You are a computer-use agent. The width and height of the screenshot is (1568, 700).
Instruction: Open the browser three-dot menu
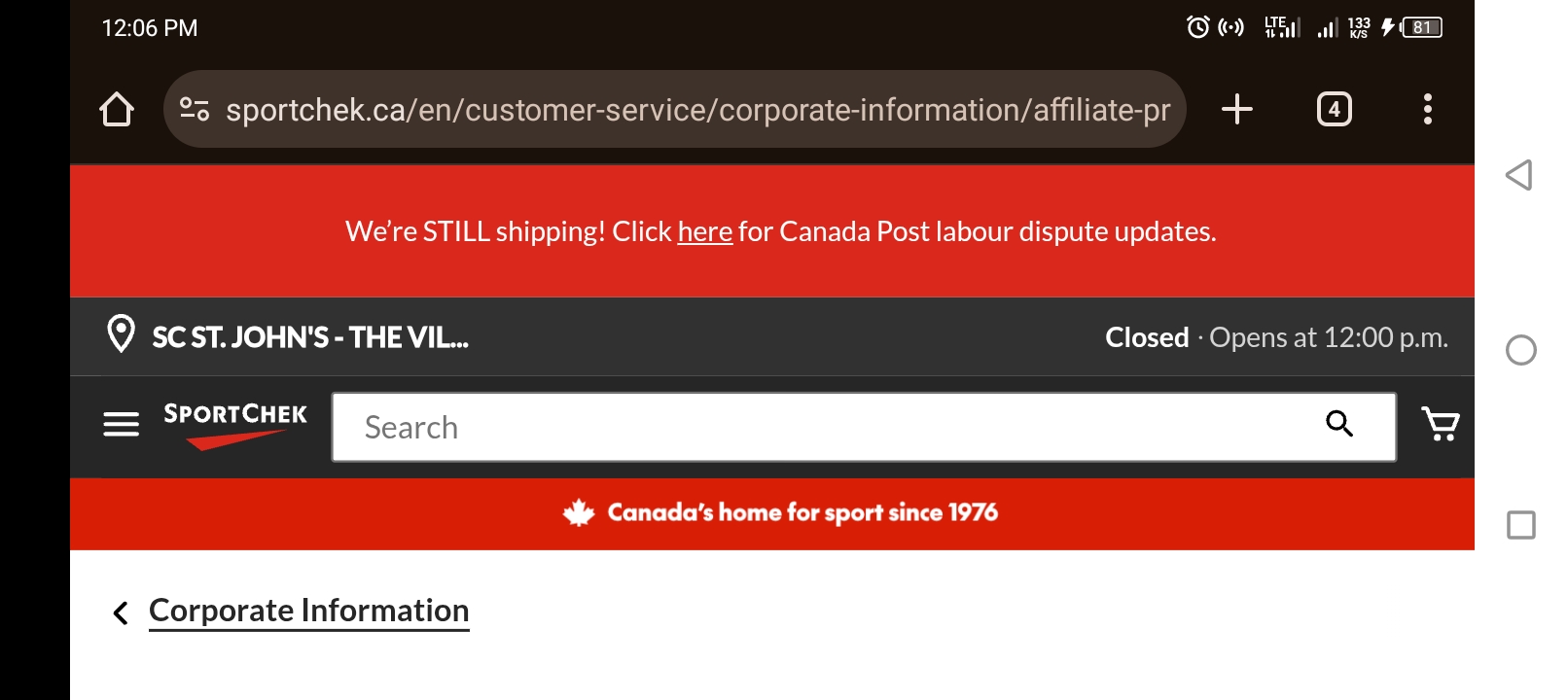pyautogui.click(x=1427, y=109)
